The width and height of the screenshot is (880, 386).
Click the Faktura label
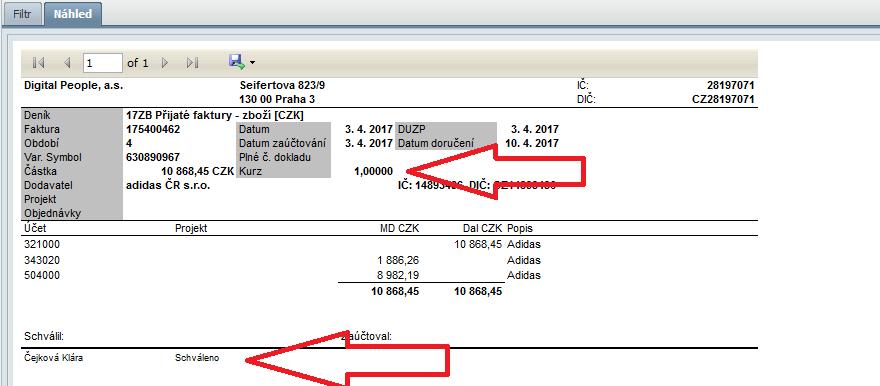point(42,129)
